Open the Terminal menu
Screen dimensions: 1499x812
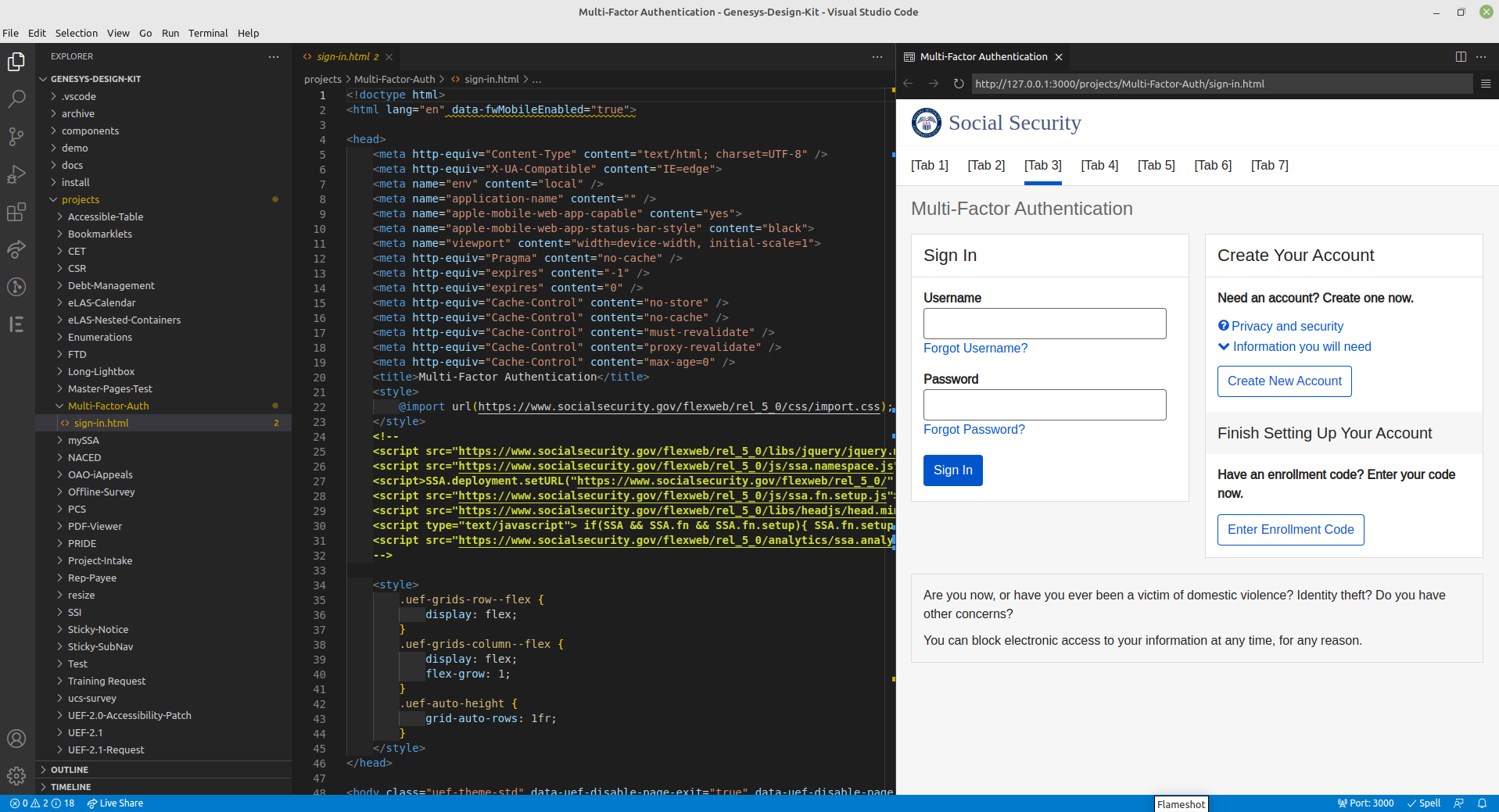pyautogui.click(x=207, y=33)
